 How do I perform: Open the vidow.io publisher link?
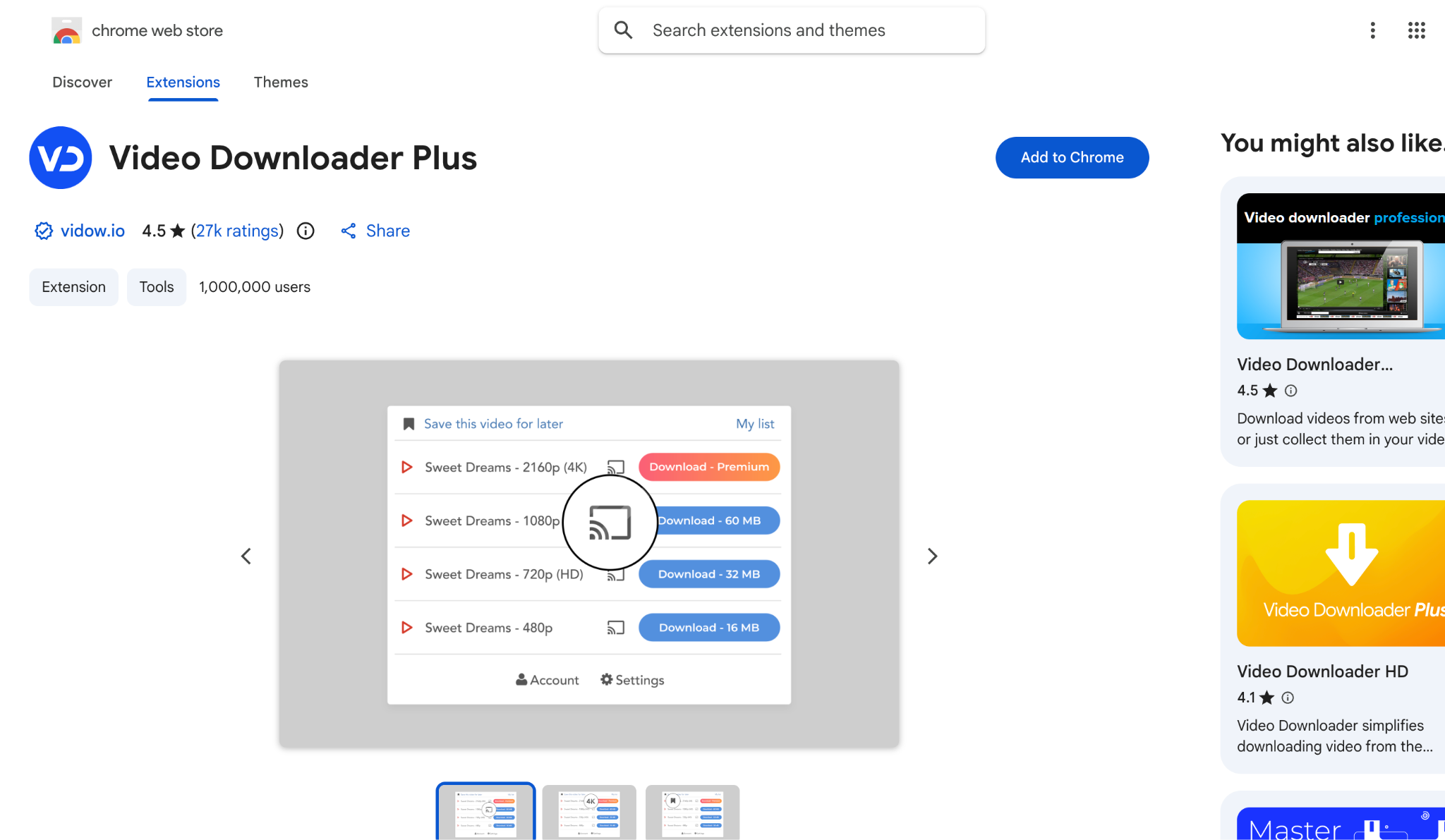click(92, 231)
